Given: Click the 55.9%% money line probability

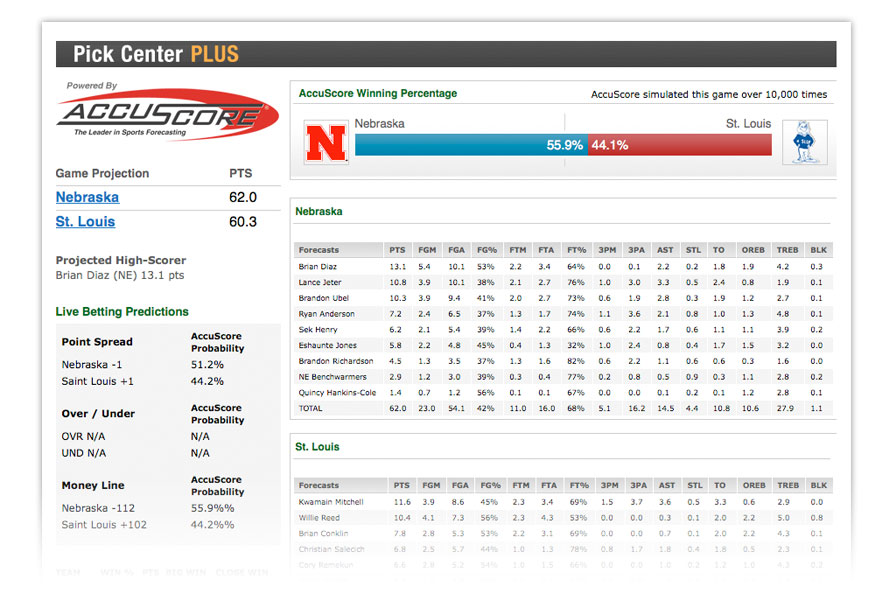Looking at the screenshot, I should (212, 508).
